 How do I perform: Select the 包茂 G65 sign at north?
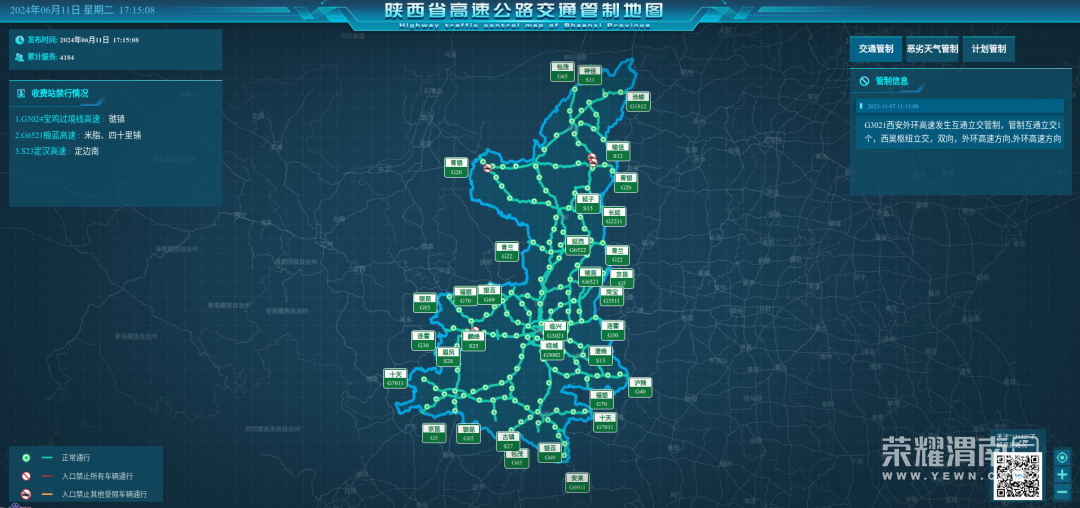[x=562, y=71]
